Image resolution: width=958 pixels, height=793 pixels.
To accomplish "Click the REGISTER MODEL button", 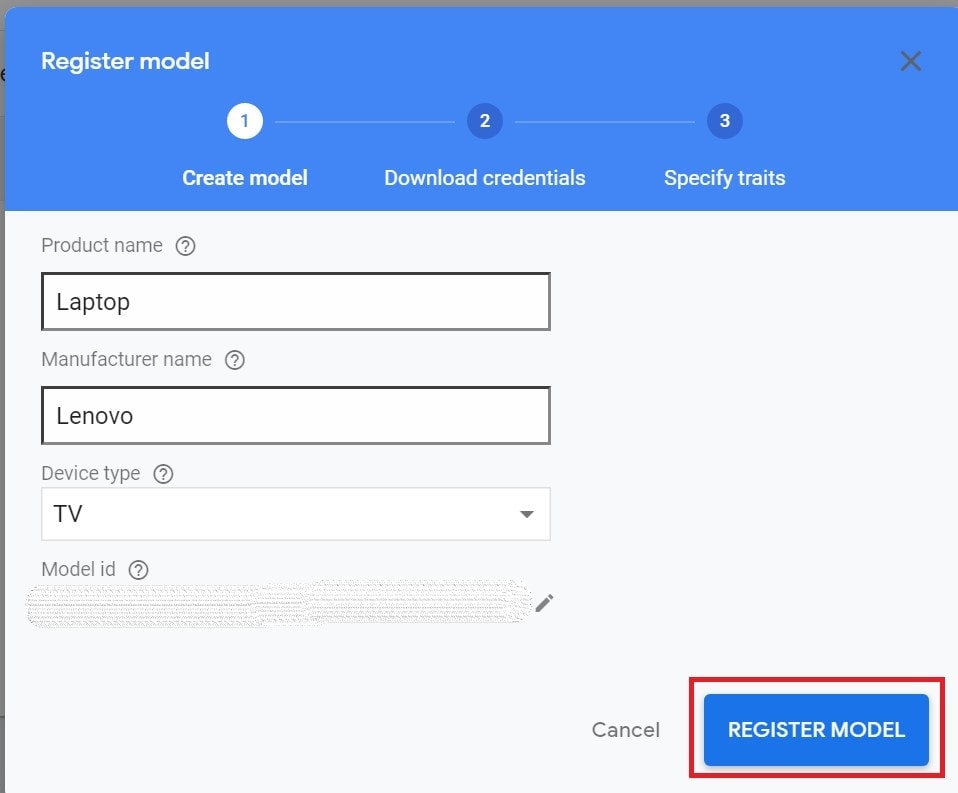I will [816, 729].
